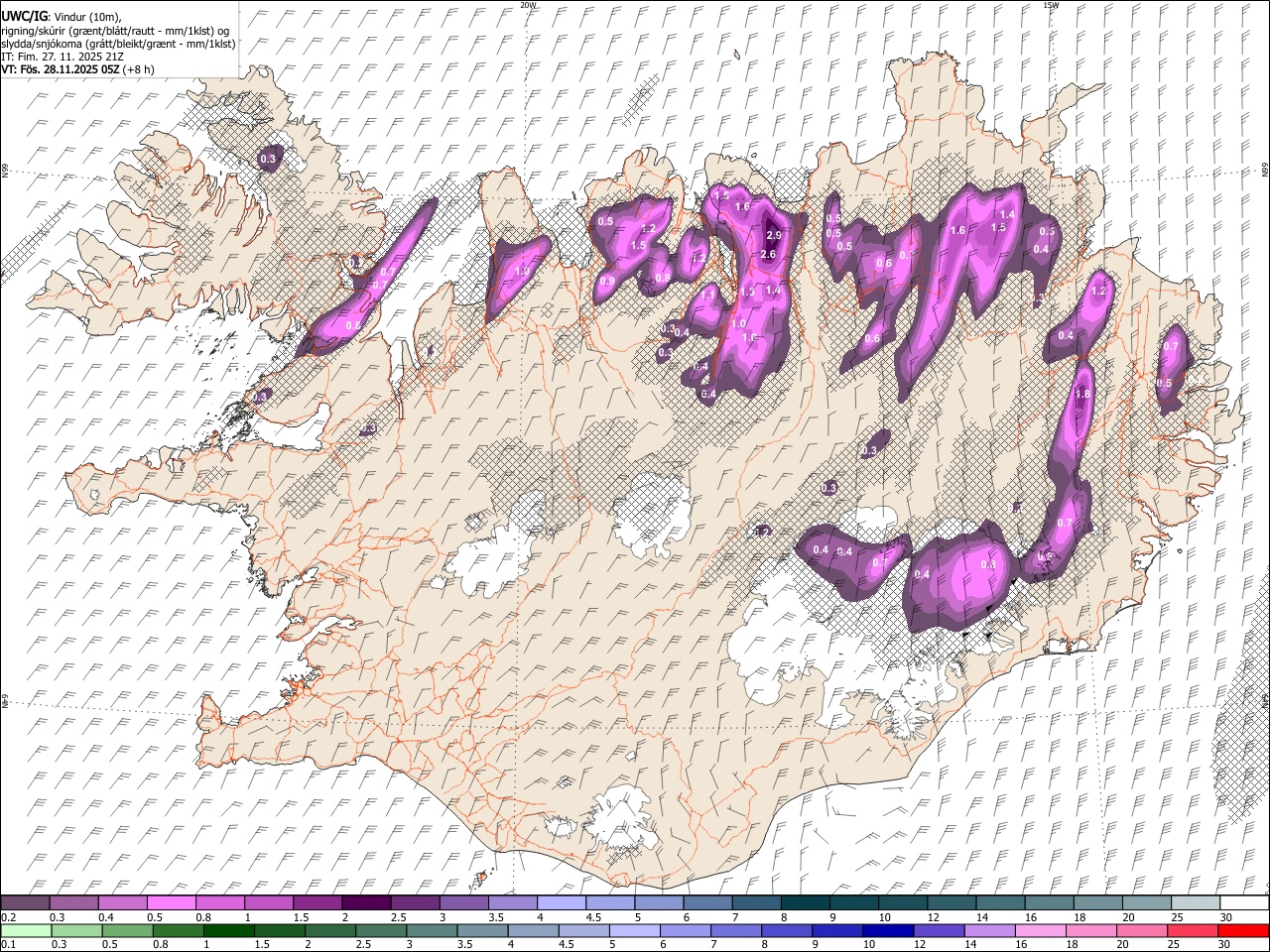Click the dark purple-gray 0.2 swatch in upper scale
The image size is (1270, 952).
(25, 902)
